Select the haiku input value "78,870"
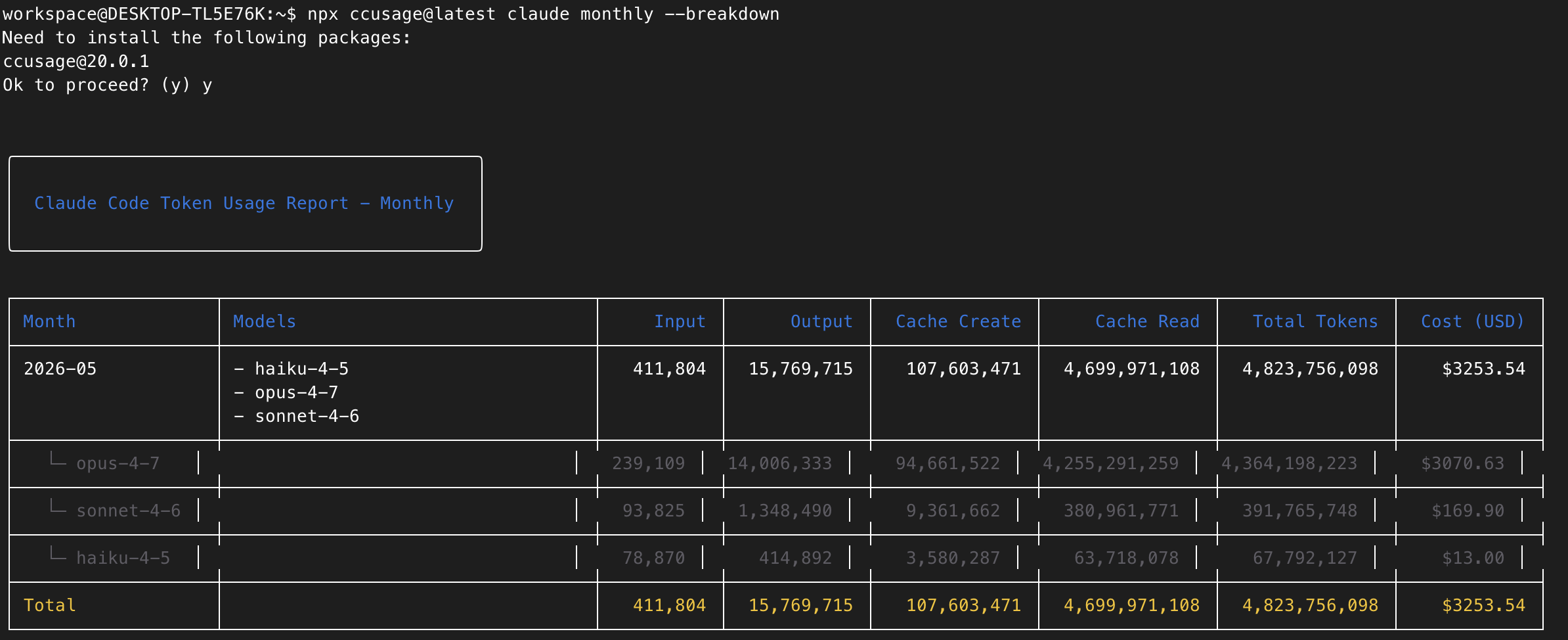 click(653, 558)
